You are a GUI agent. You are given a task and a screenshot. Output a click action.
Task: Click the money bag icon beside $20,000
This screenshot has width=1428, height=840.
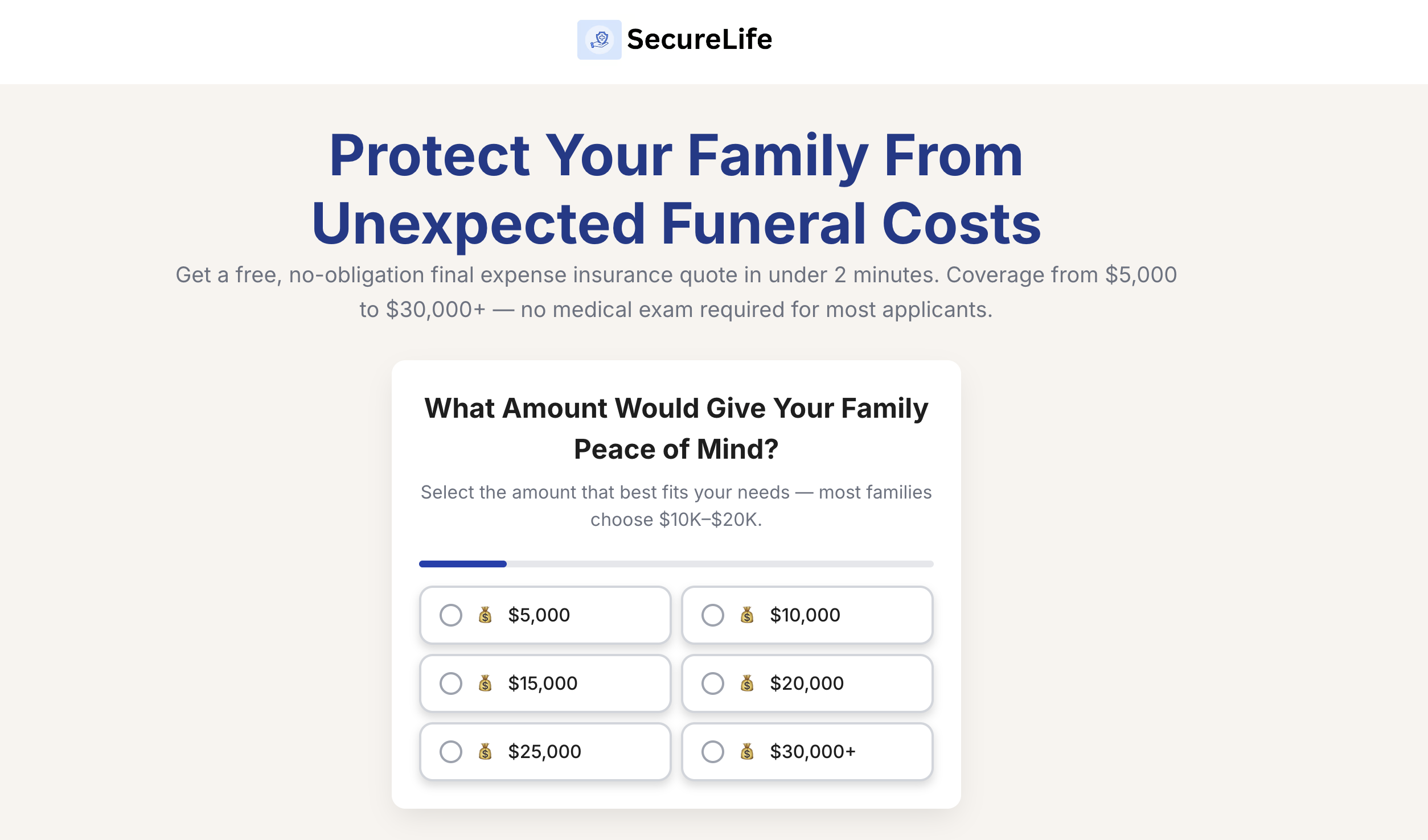click(747, 683)
